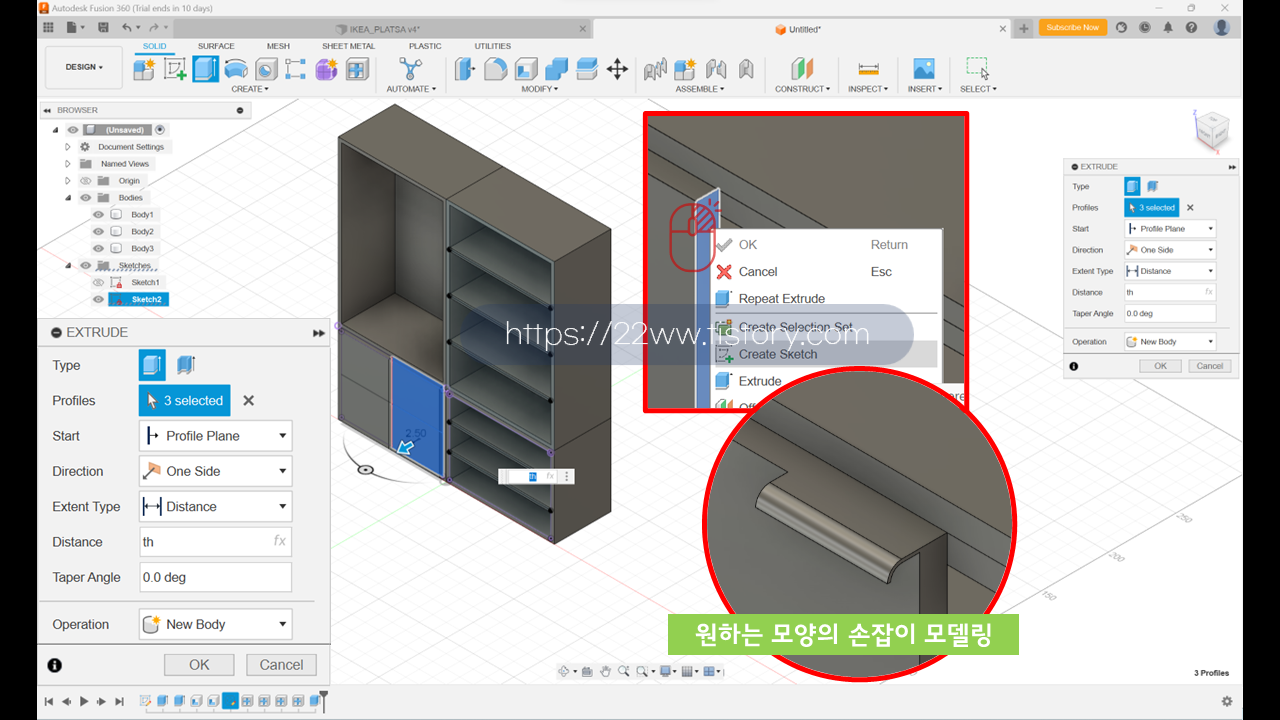
Task: Toggle visibility of the (Unsaved) root component
Action: point(73,130)
